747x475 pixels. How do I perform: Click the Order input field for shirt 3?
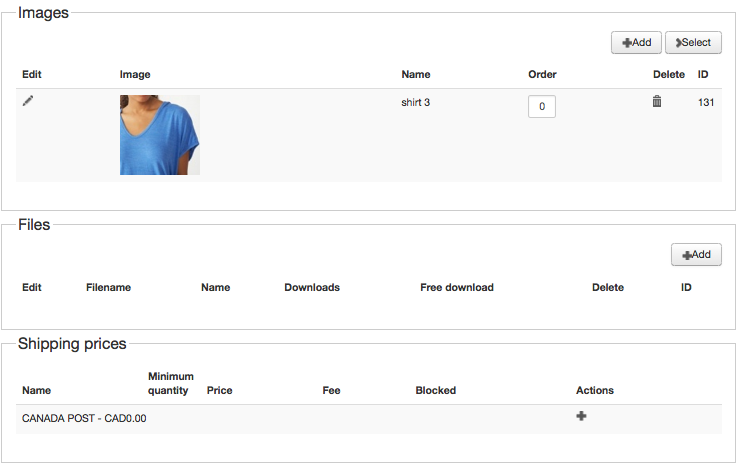[542, 106]
